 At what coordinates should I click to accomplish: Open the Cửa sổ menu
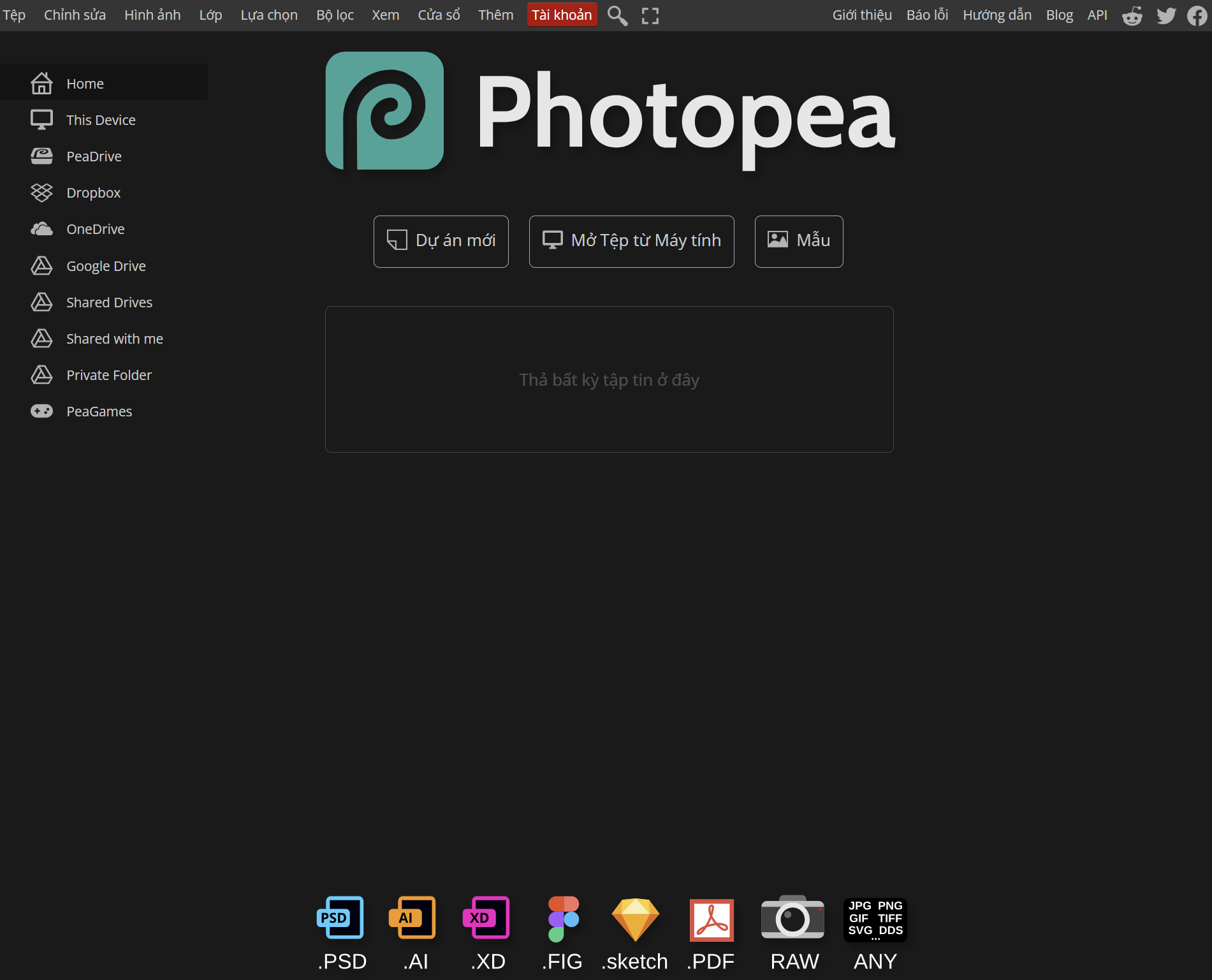(438, 15)
